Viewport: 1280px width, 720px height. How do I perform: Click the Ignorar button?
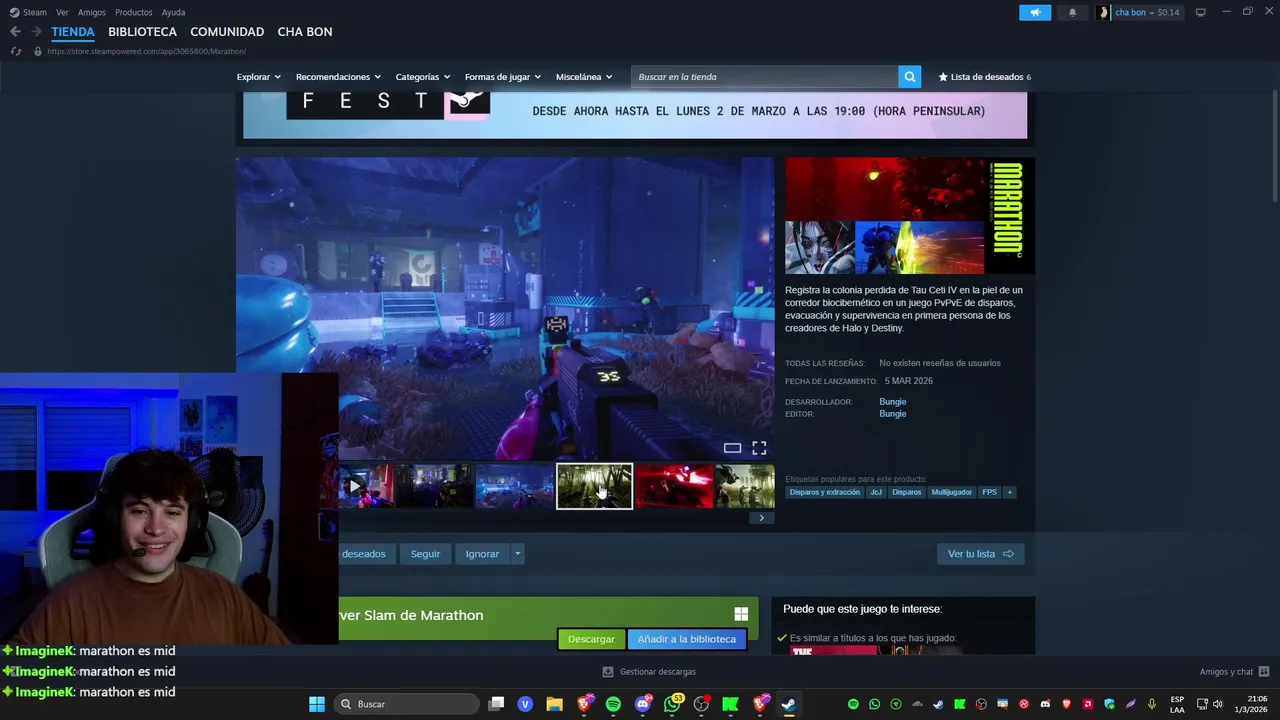click(482, 554)
